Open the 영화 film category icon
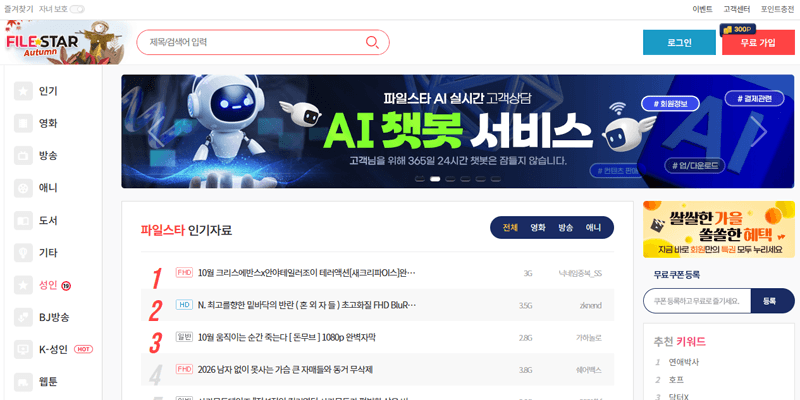Image resolution: width=800 pixels, height=400 pixels. (x=23, y=123)
